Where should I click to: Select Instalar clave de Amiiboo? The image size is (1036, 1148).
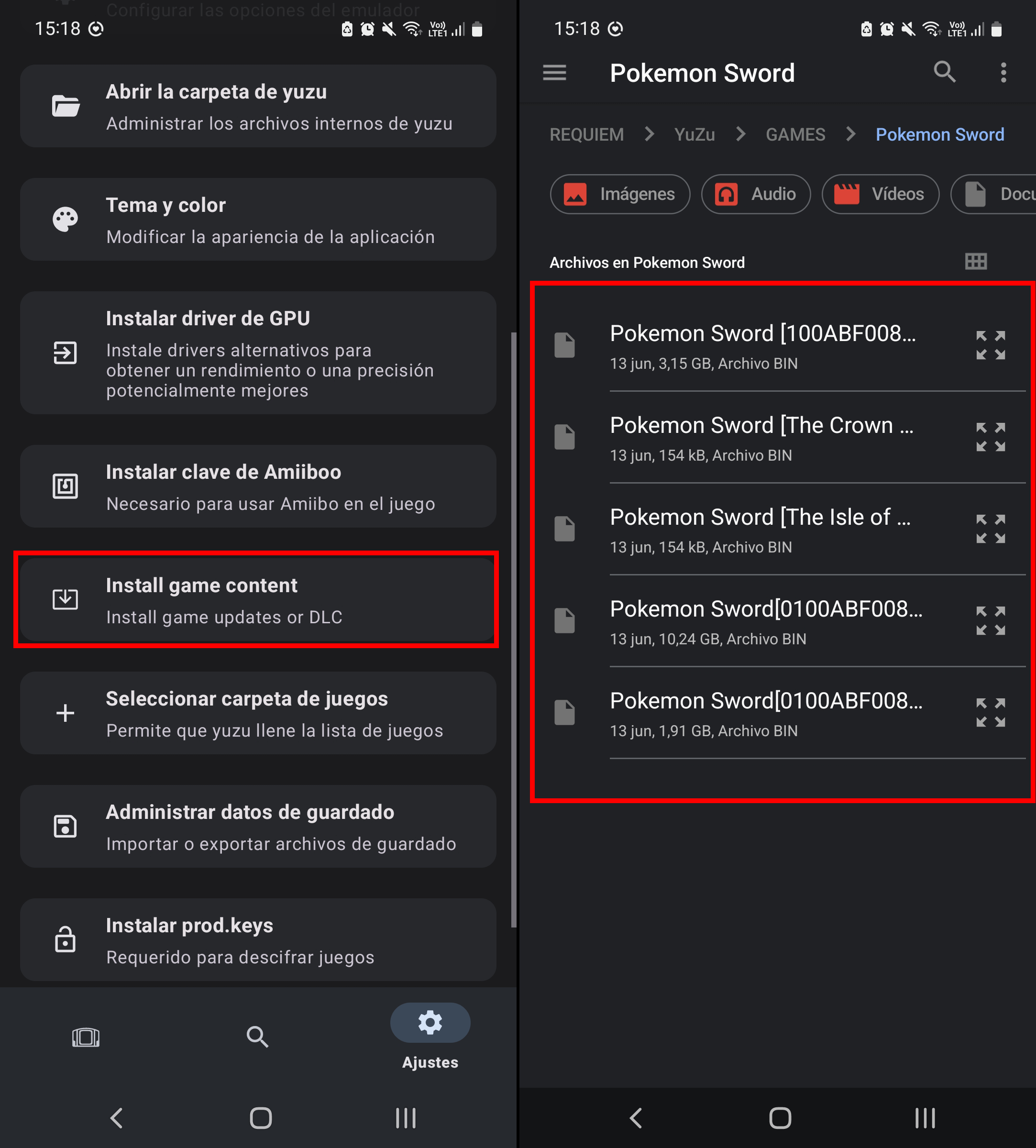click(x=258, y=486)
